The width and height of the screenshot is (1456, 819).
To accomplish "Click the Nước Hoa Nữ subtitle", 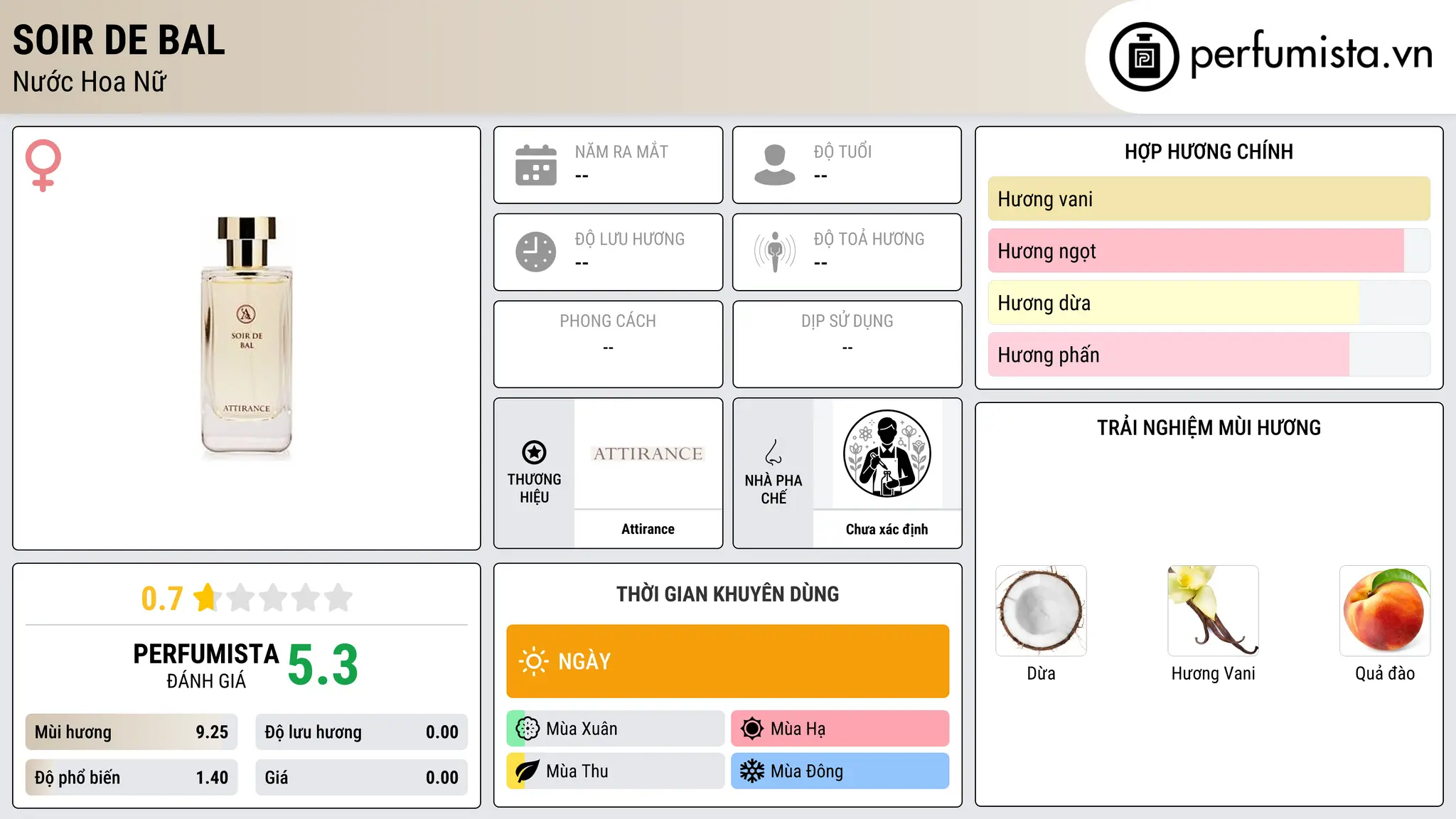I will pyautogui.click(x=90, y=82).
